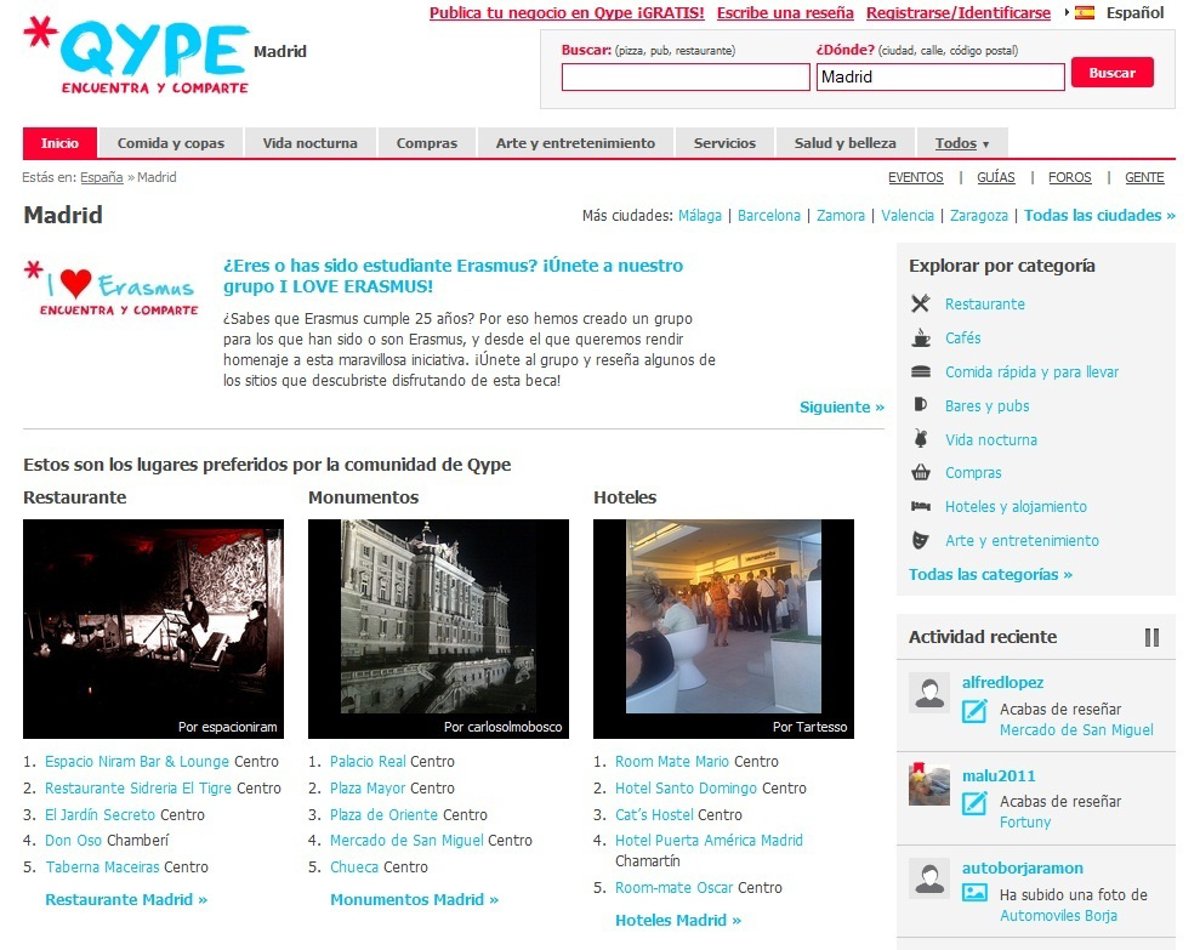Click the burger icon for Comida rápida
The height and width of the screenshot is (950, 1200).
click(x=920, y=372)
